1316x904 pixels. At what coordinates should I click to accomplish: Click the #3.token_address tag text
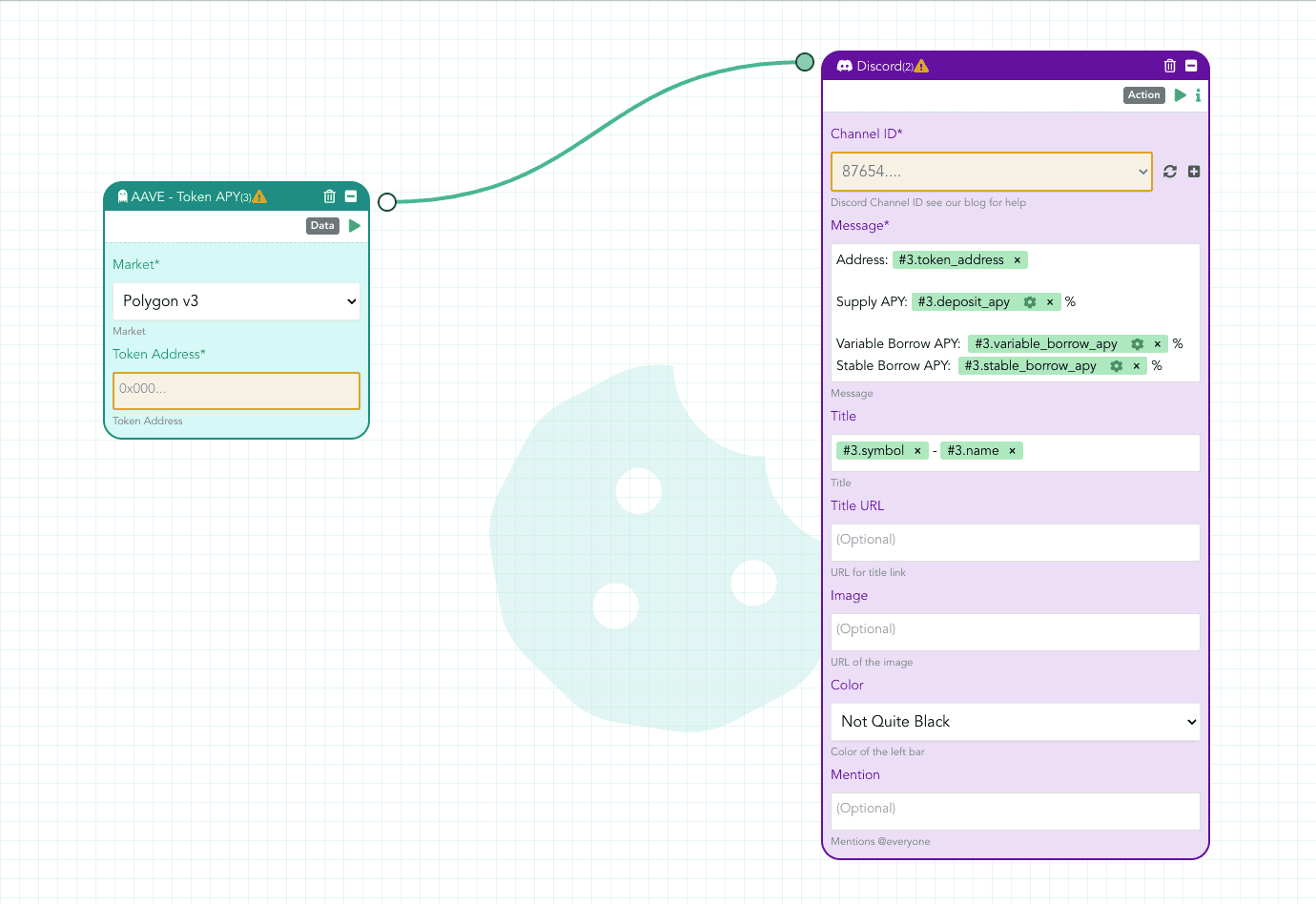(x=951, y=260)
